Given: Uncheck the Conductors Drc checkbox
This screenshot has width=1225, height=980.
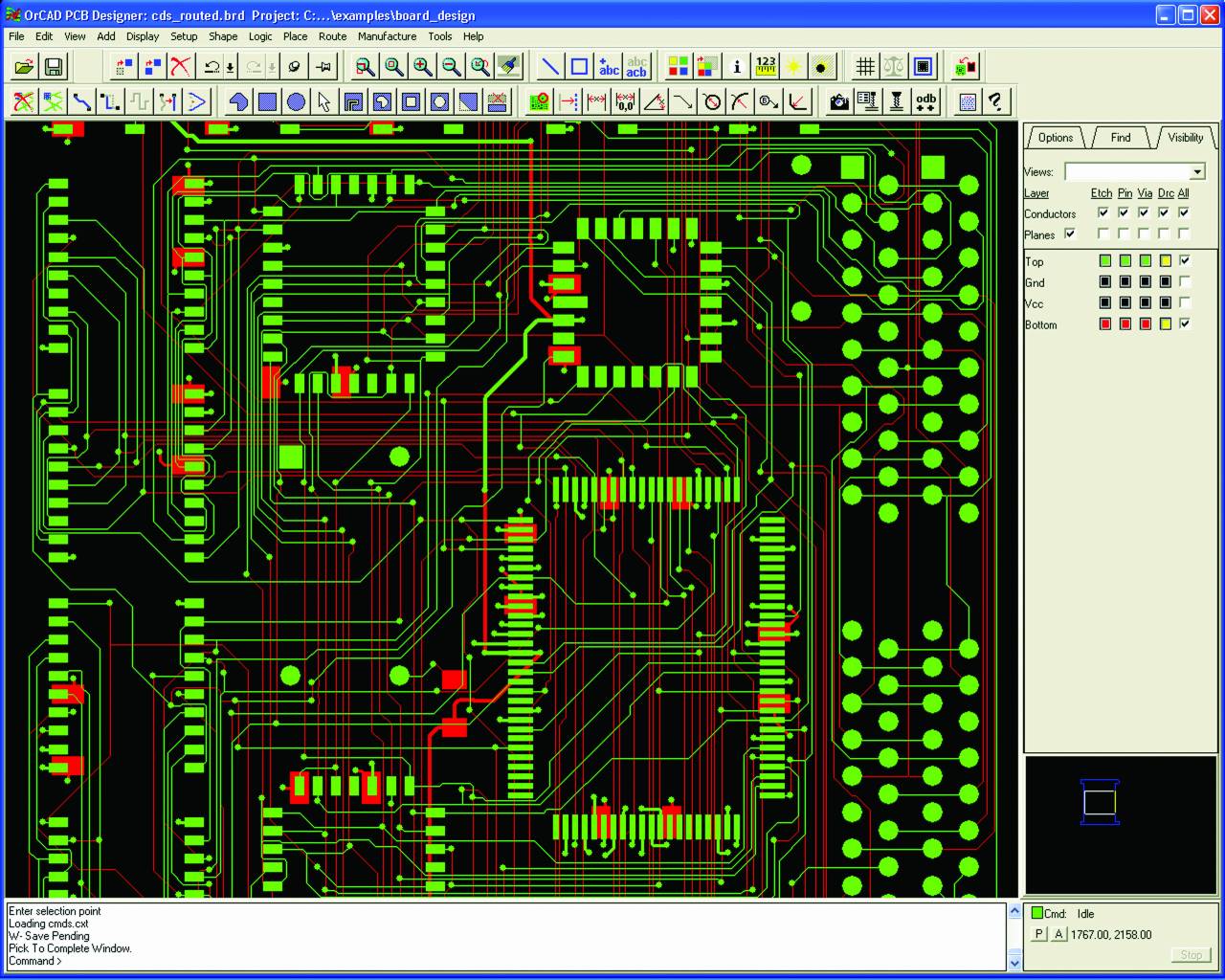Looking at the screenshot, I should 1164,212.
